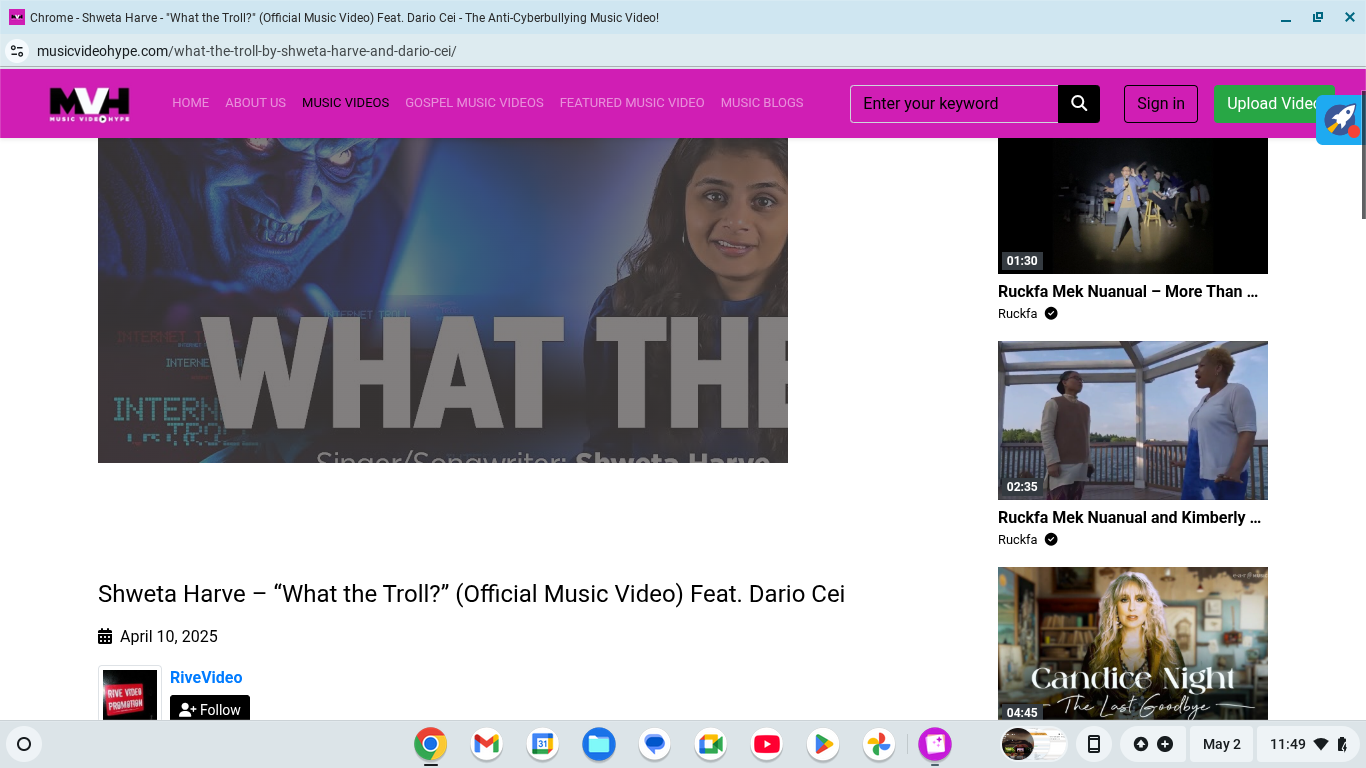Viewport: 1366px width, 768px height.
Task: Click the RiveVideo channel avatar
Action: [x=130, y=694]
